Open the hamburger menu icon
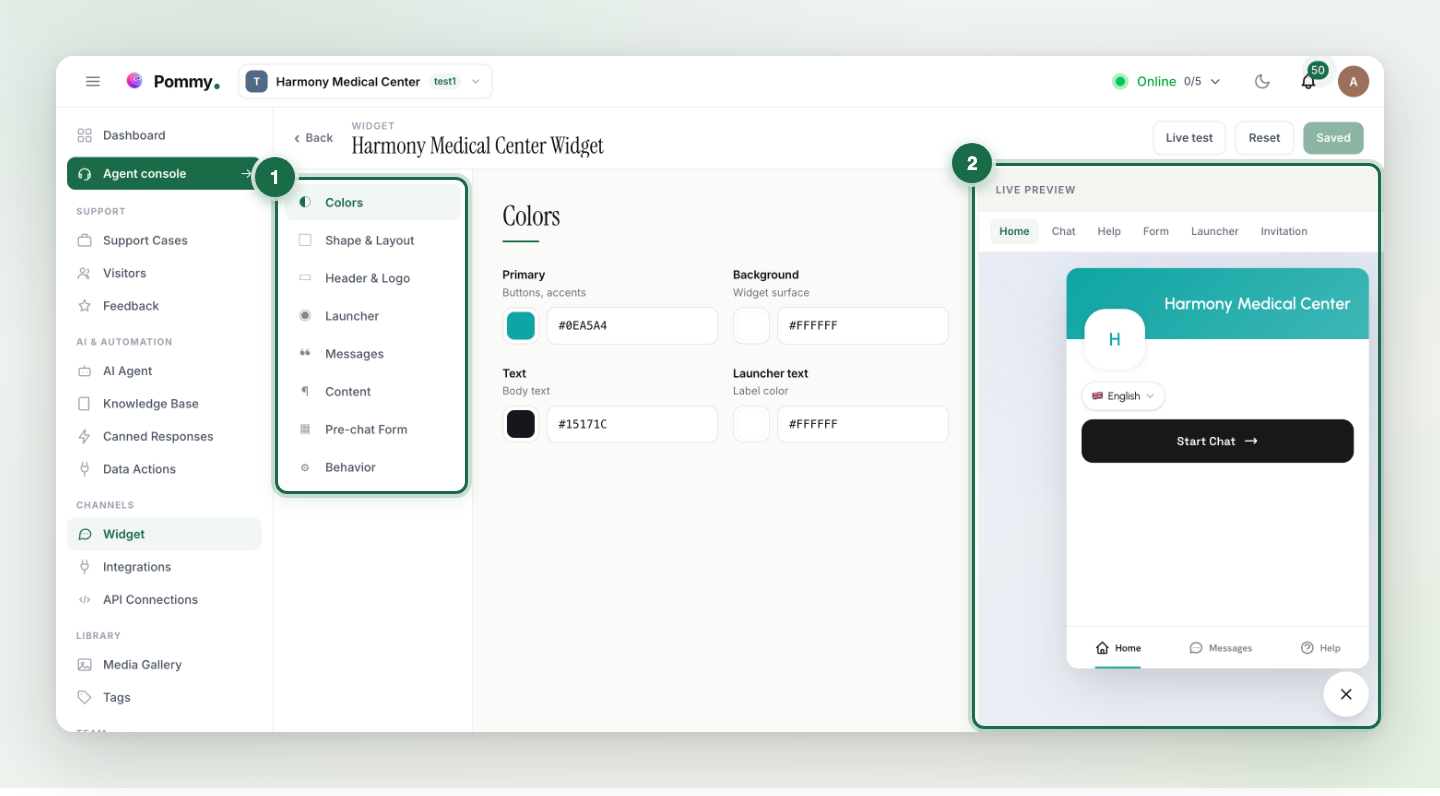 coord(93,82)
